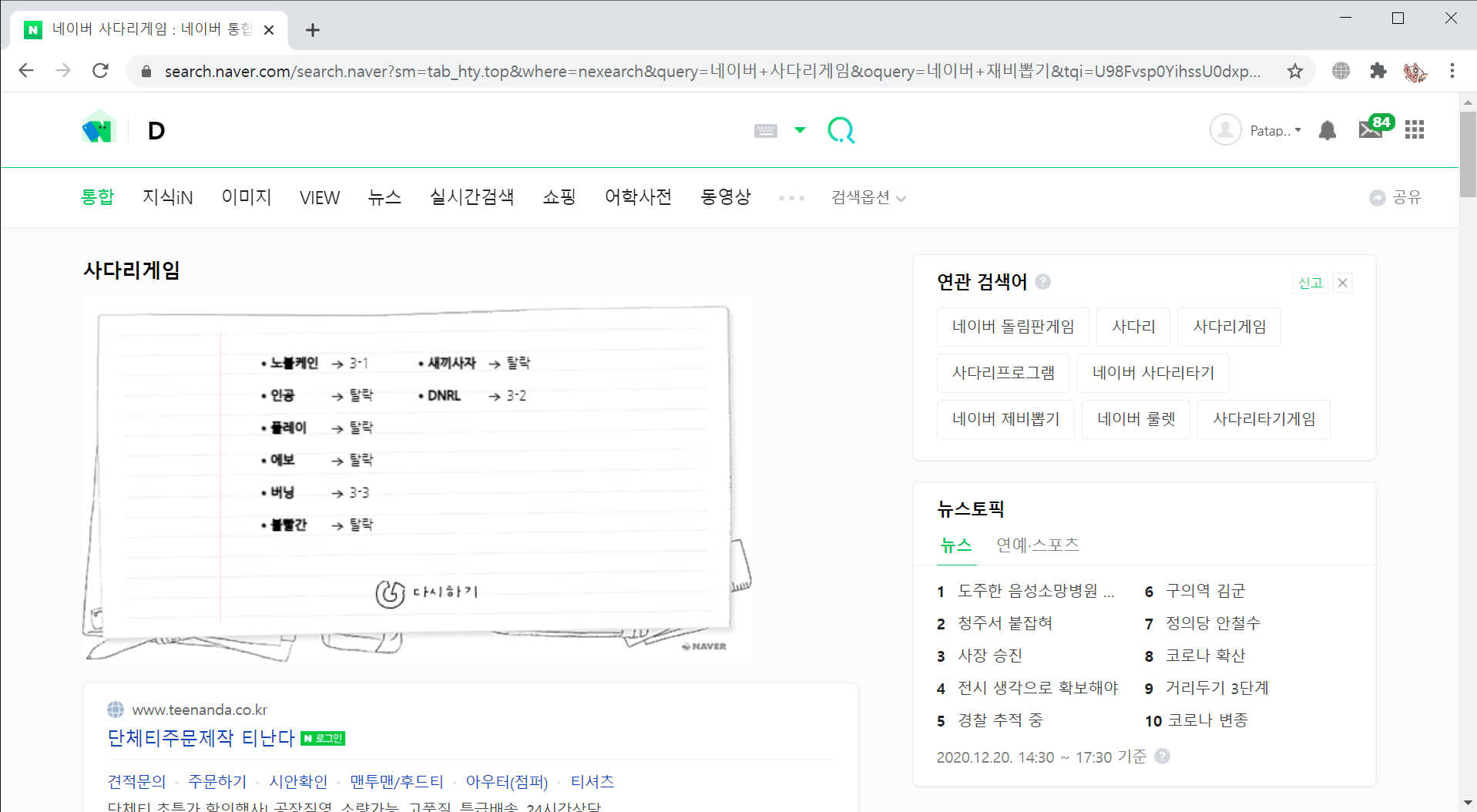Screen dimensions: 1477x812
Task: Open the related search help icon
Action: [x=1043, y=282]
